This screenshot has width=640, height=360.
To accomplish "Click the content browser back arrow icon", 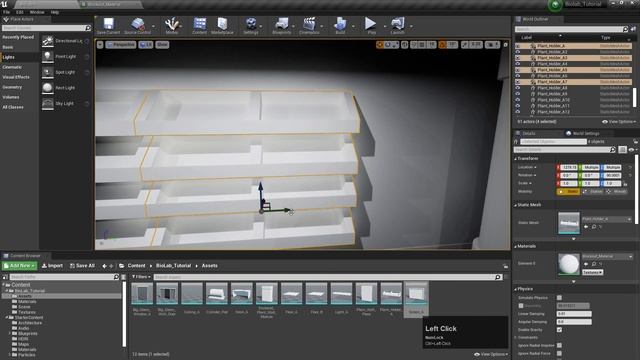I will point(104,266).
